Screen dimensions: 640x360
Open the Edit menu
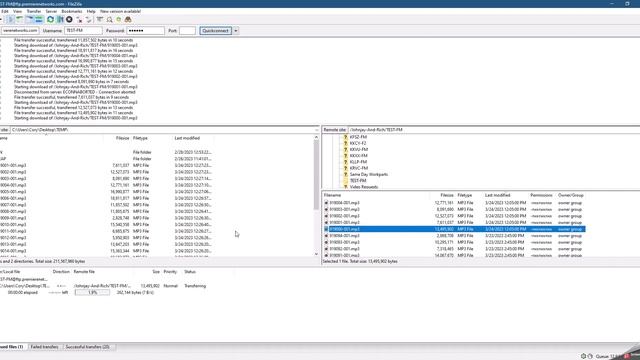pyautogui.click(x=4, y=11)
